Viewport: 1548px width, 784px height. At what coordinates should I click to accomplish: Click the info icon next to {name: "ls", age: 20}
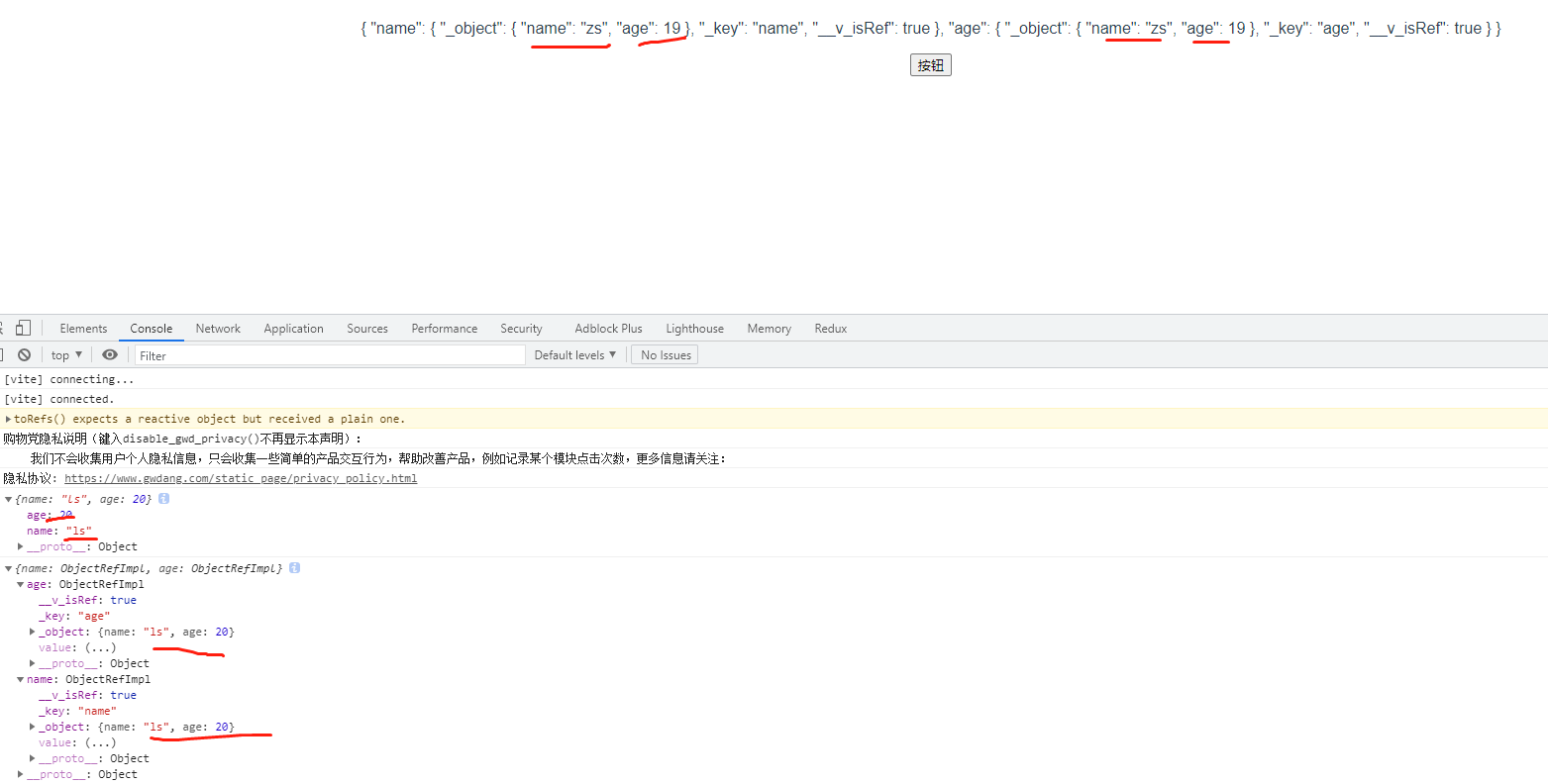(x=163, y=499)
